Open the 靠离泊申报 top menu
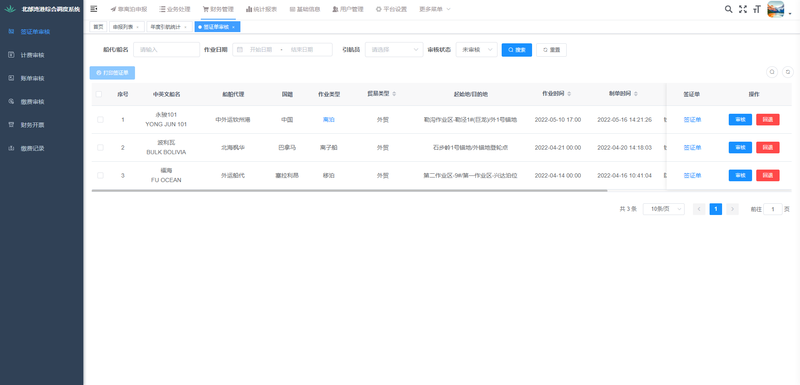The height and width of the screenshot is (385, 800). point(129,9)
